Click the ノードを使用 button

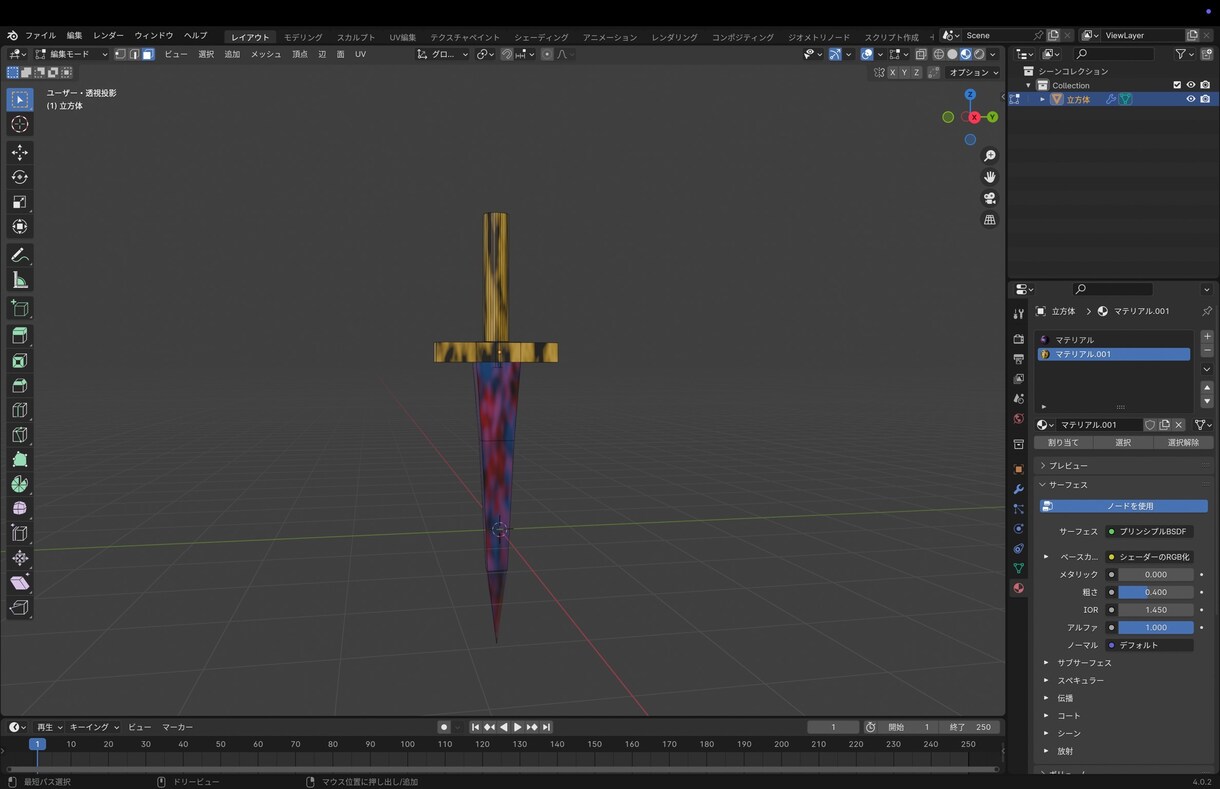tap(1124, 506)
